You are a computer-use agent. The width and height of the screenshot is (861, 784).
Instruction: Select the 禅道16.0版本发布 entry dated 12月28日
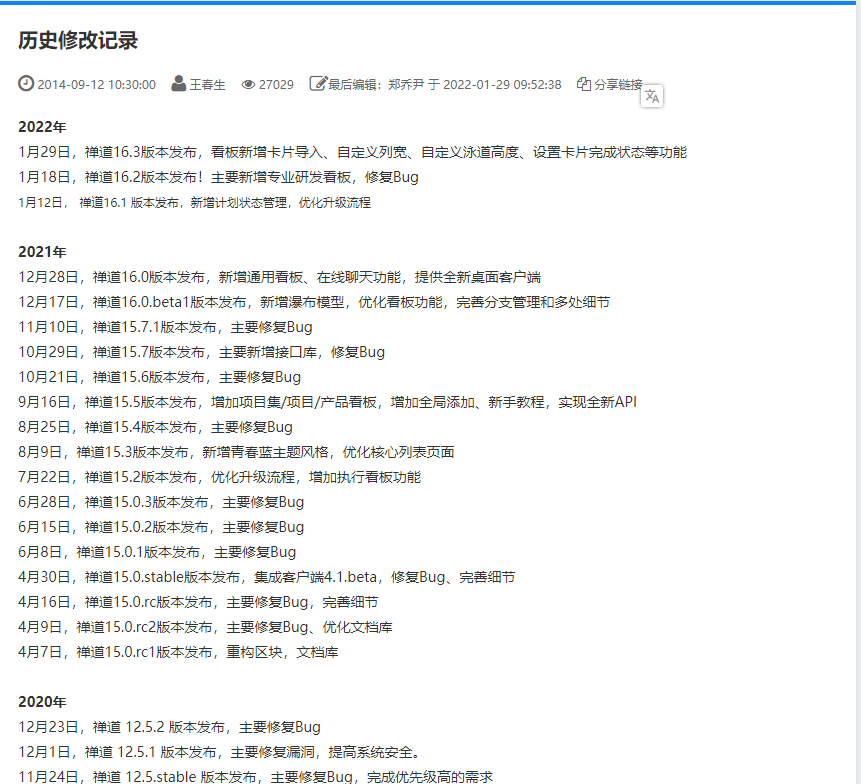[279, 277]
